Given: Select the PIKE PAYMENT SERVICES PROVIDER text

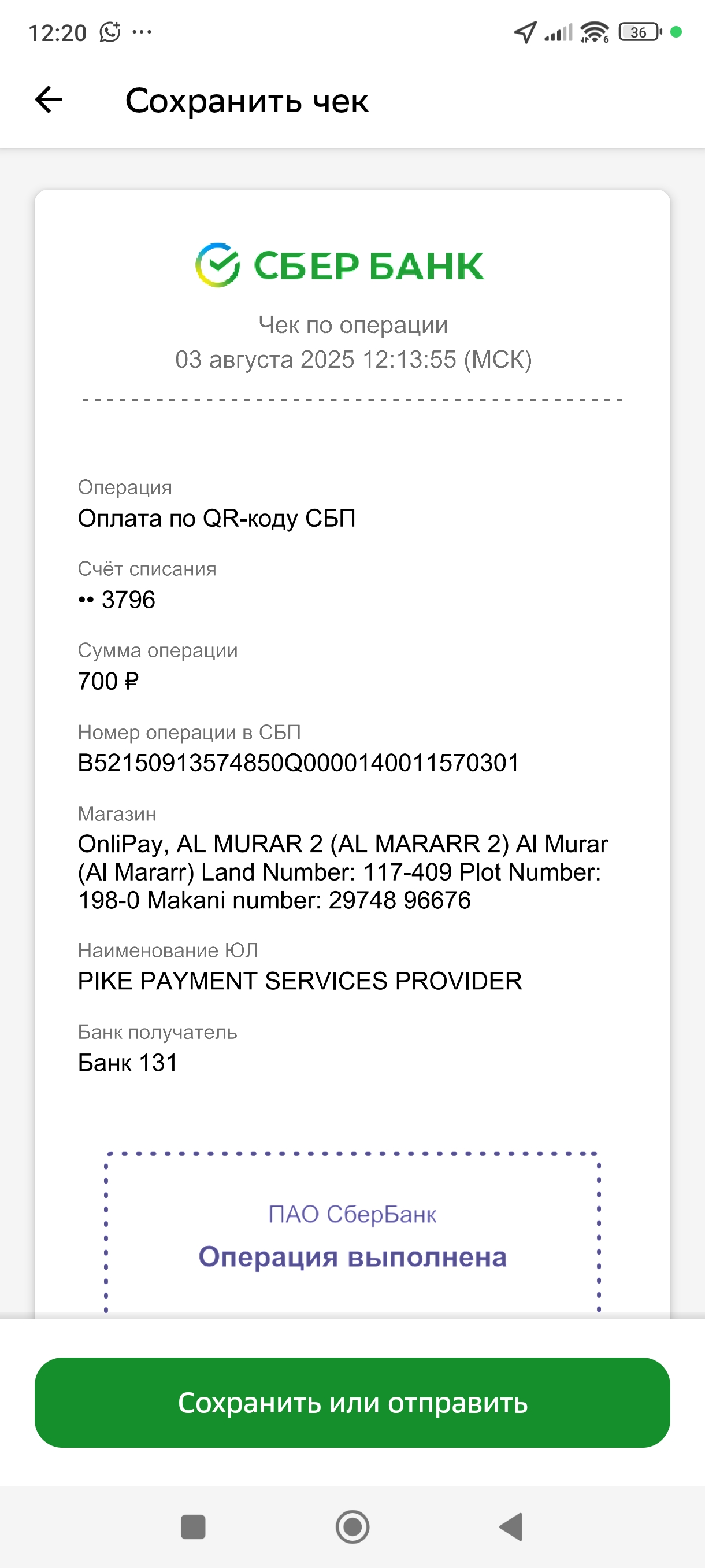Looking at the screenshot, I should (x=300, y=981).
